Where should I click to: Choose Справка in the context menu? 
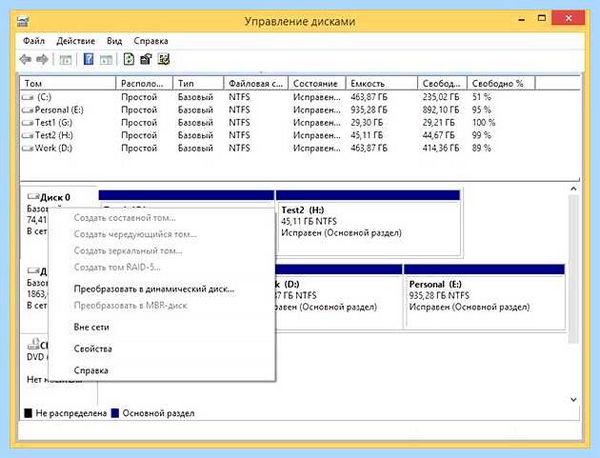click(91, 370)
